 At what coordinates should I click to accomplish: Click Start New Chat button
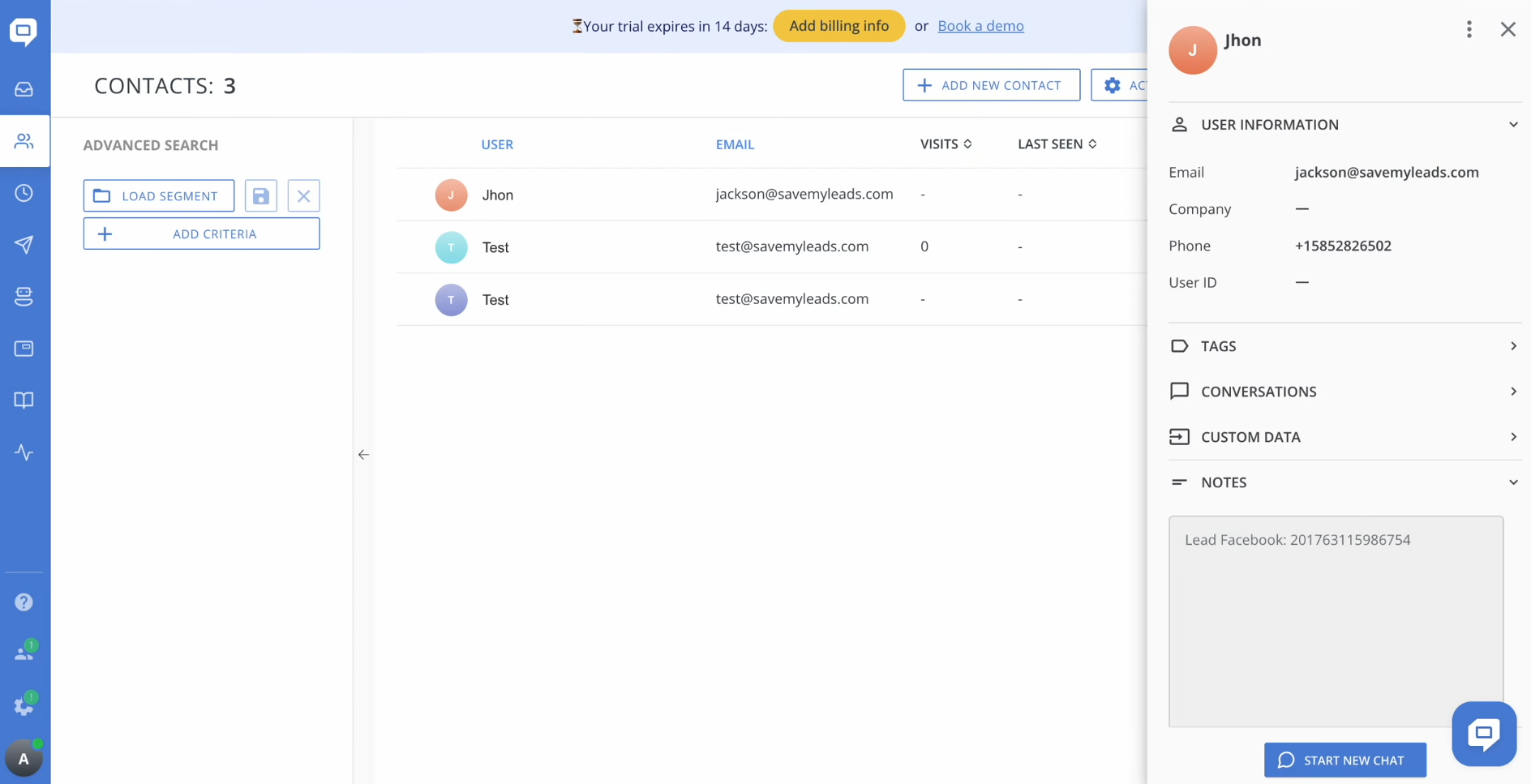coord(1344,760)
